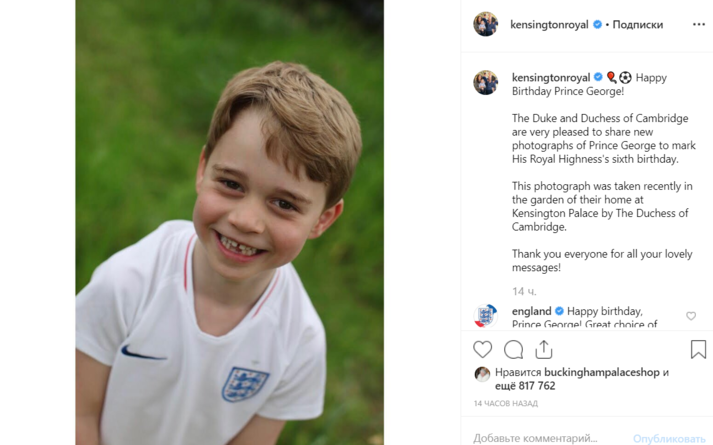Open the 14 часов назад timestamp
The height and width of the screenshot is (445, 713).
click(505, 404)
